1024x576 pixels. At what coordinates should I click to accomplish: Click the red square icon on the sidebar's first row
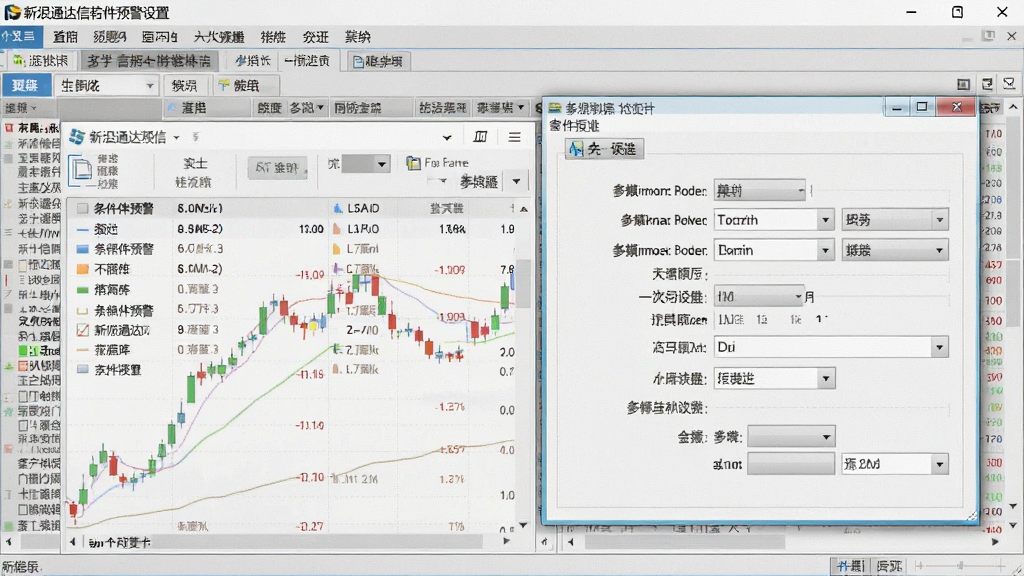[8, 128]
